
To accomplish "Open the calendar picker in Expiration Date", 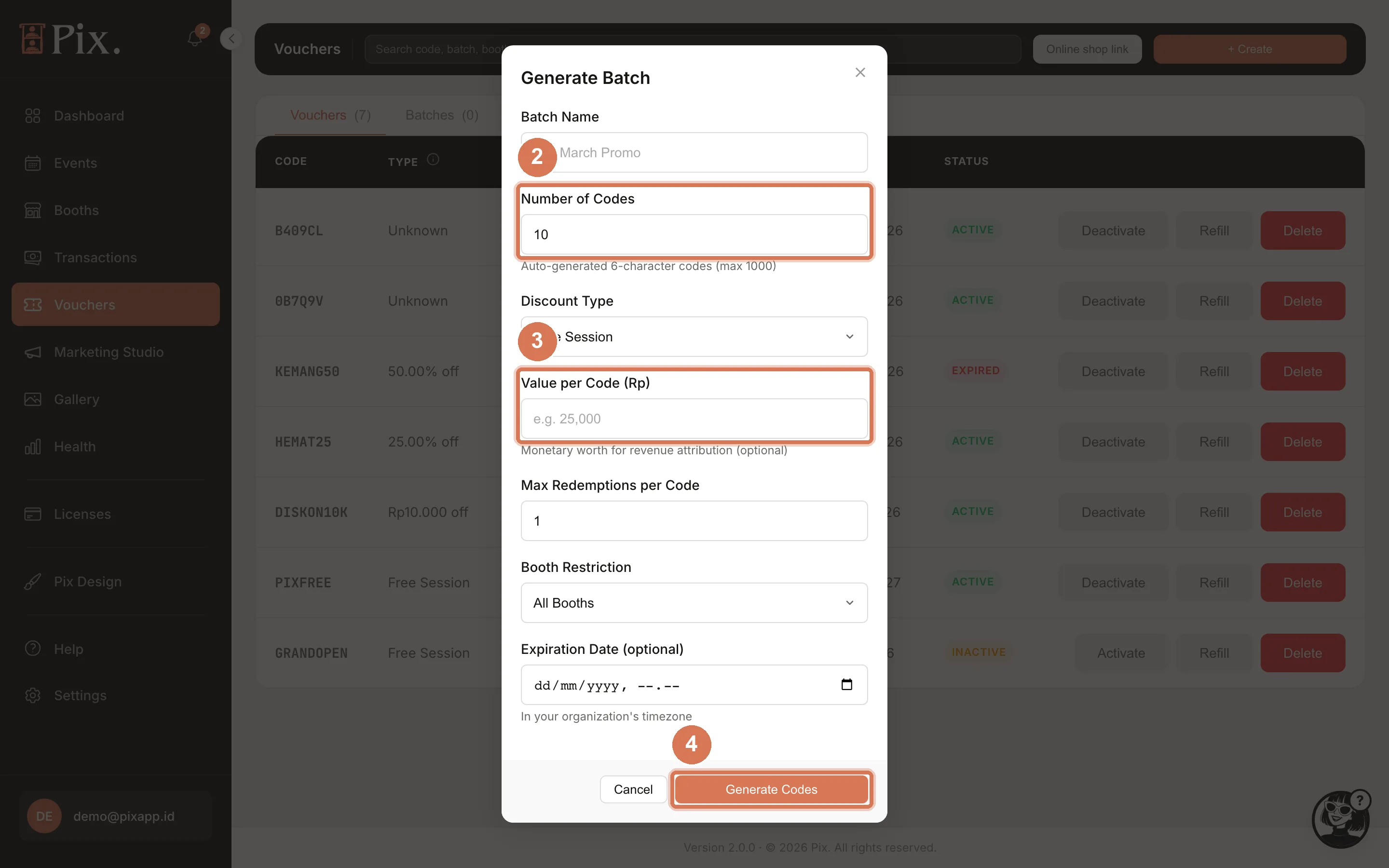I will click(x=846, y=684).
